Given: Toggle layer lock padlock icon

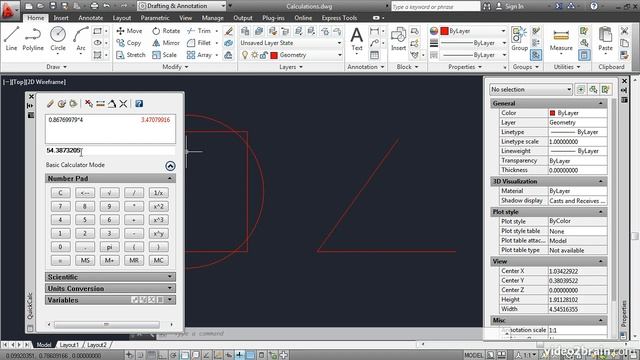Looking at the screenshot, I should [x=264, y=55].
